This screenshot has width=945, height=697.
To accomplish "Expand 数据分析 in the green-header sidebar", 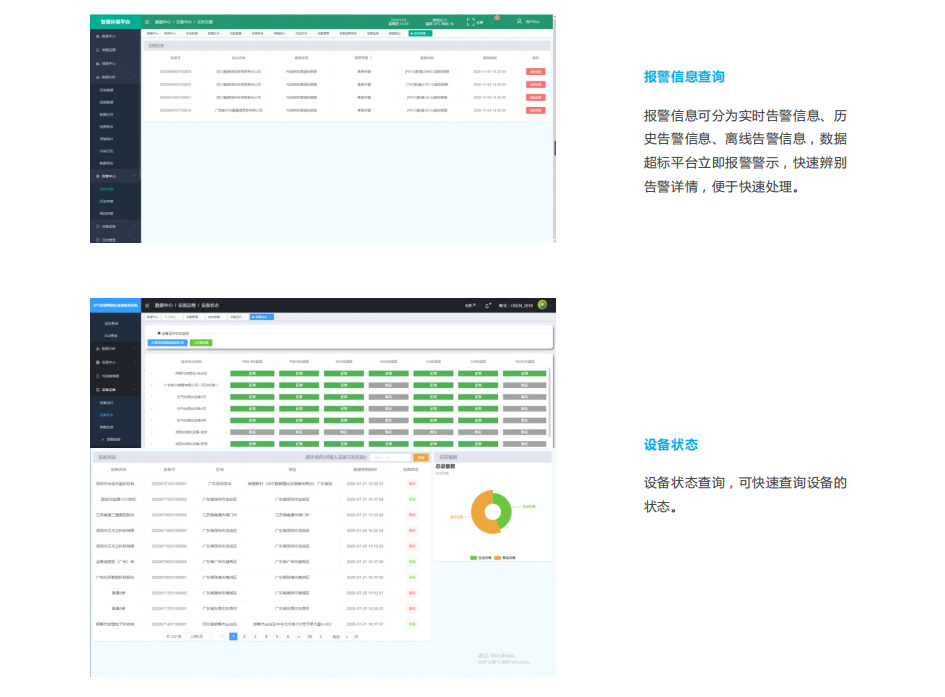I will (x=115, y=77).
